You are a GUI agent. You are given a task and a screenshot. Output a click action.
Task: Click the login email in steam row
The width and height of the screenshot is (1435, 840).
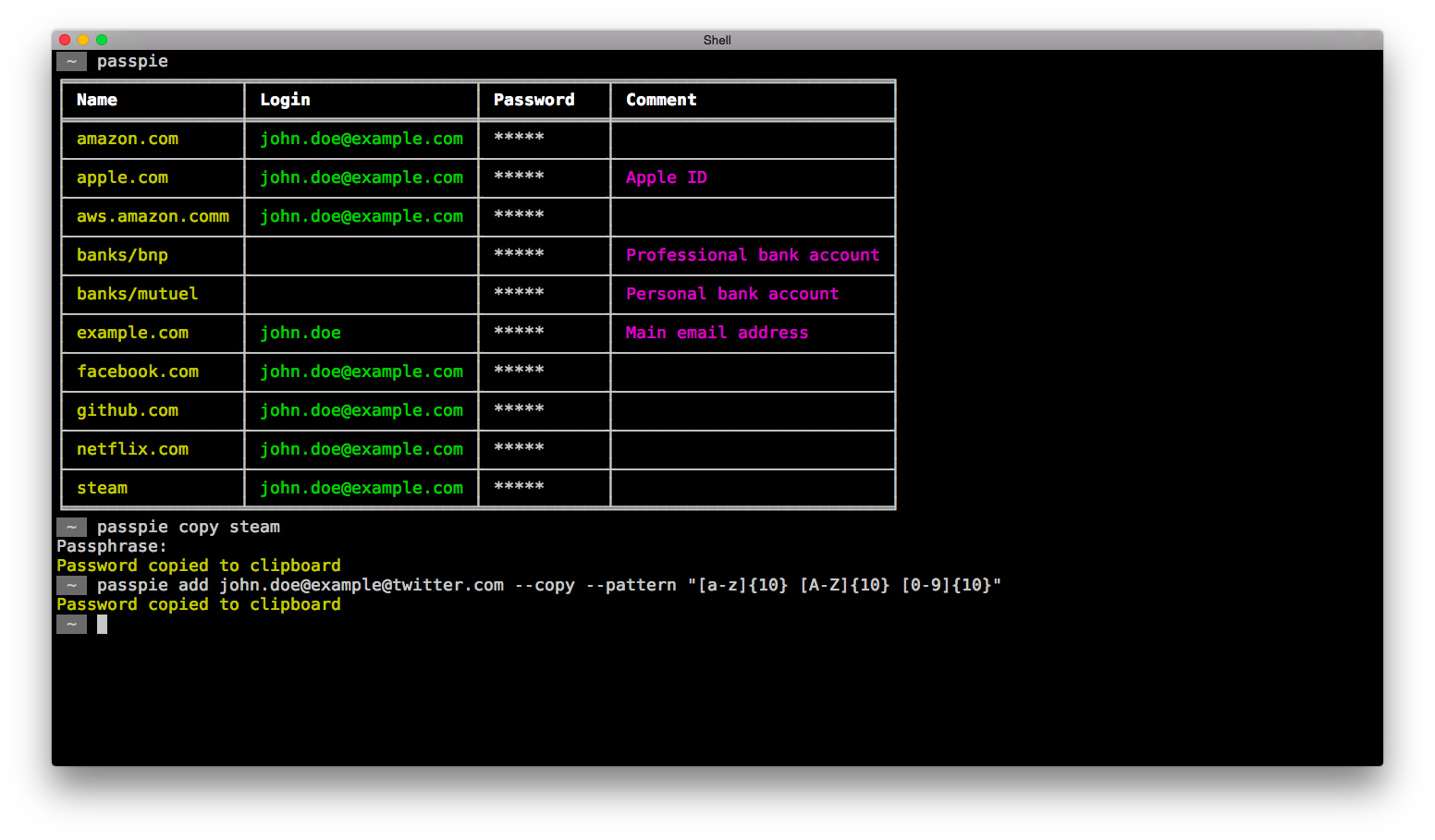[x=362, y=488]
